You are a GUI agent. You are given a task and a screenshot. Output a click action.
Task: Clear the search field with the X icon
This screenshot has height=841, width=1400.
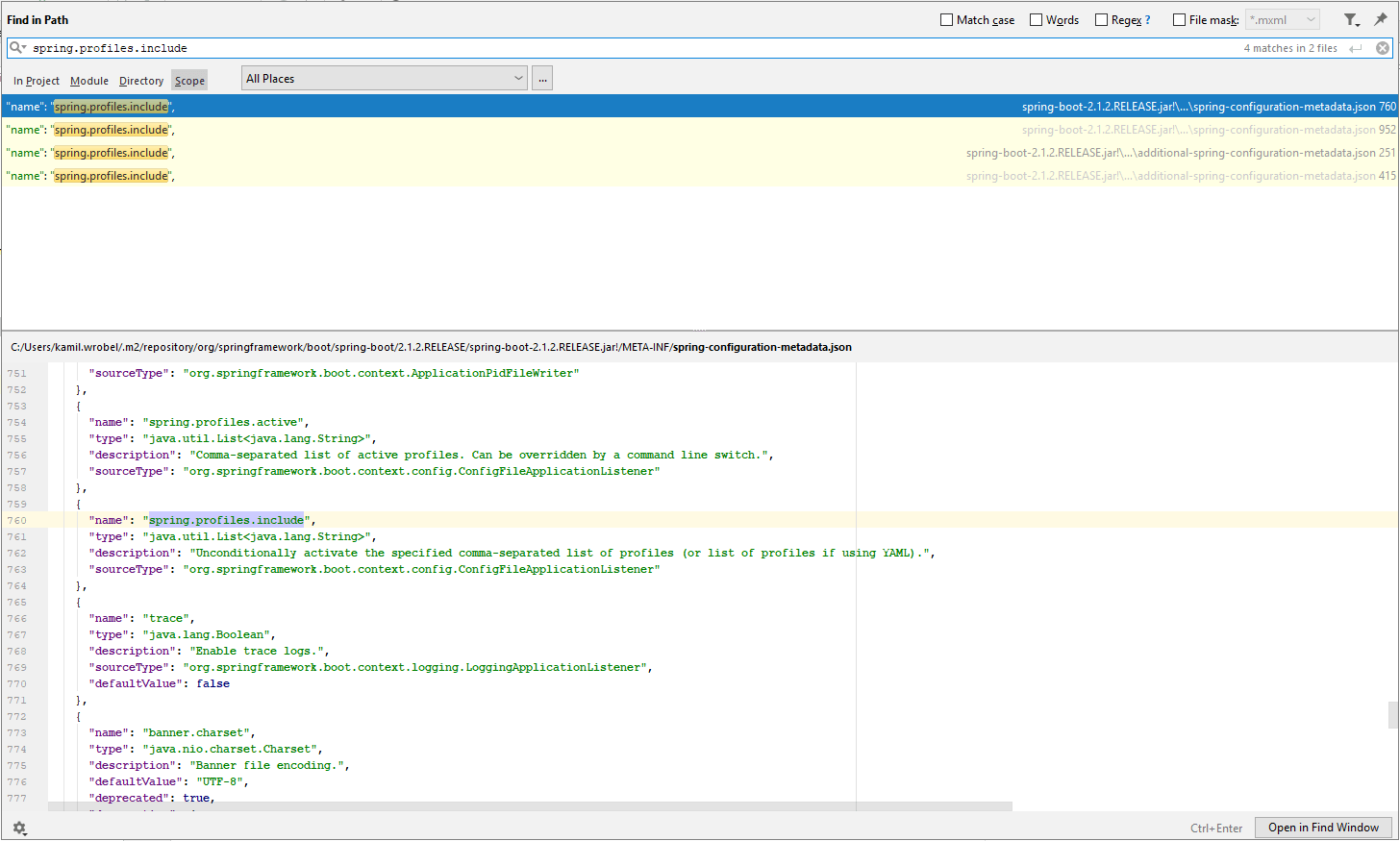[1383, 48]
